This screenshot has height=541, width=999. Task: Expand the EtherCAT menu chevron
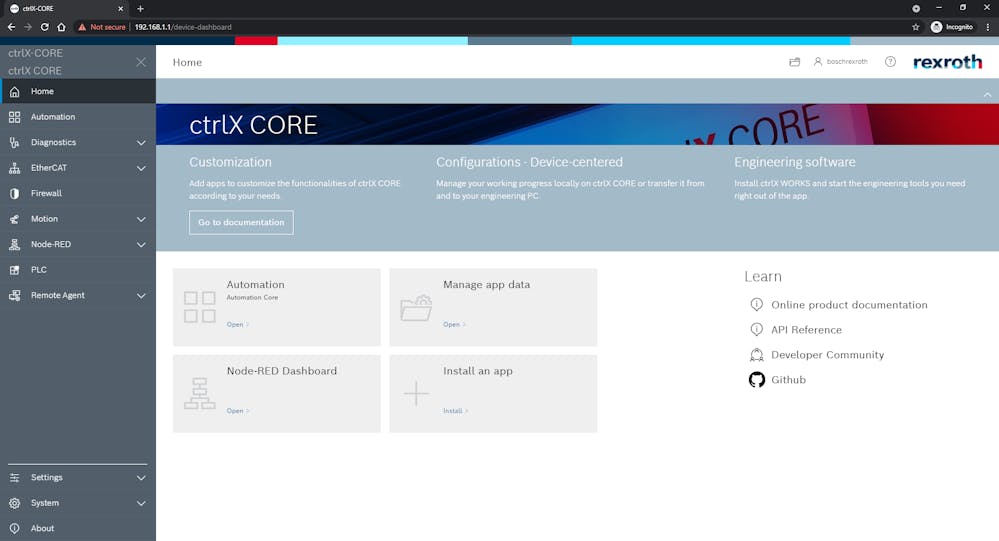click(141, 168)
